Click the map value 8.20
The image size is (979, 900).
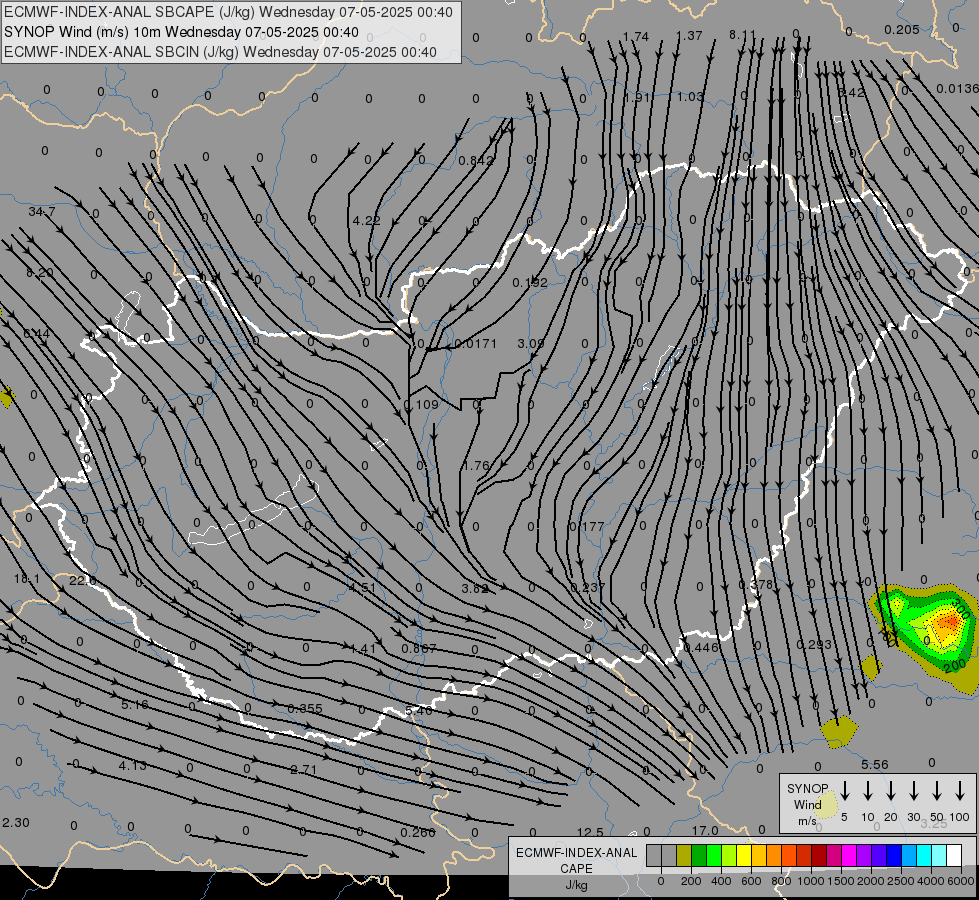click(40, 273)
